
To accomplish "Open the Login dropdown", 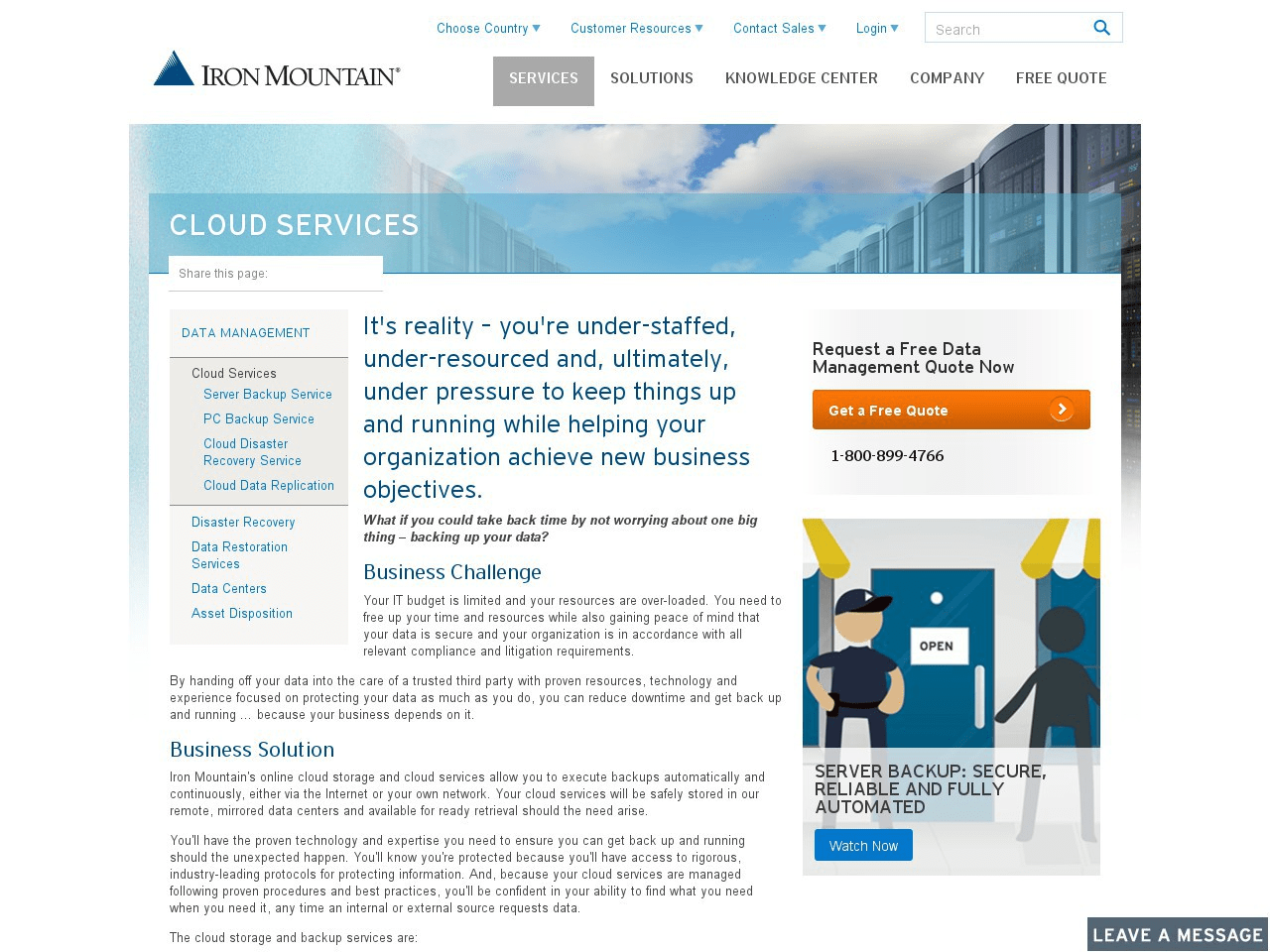I will [877, 28].
